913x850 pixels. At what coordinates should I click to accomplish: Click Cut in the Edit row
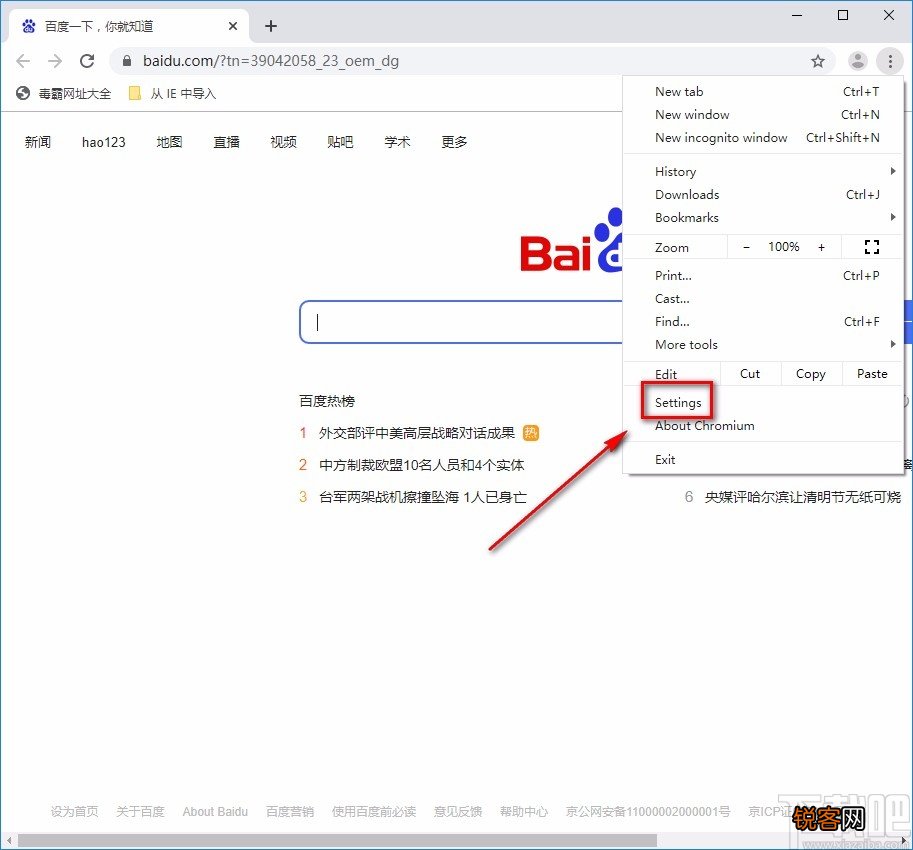(x=750, y=374)
